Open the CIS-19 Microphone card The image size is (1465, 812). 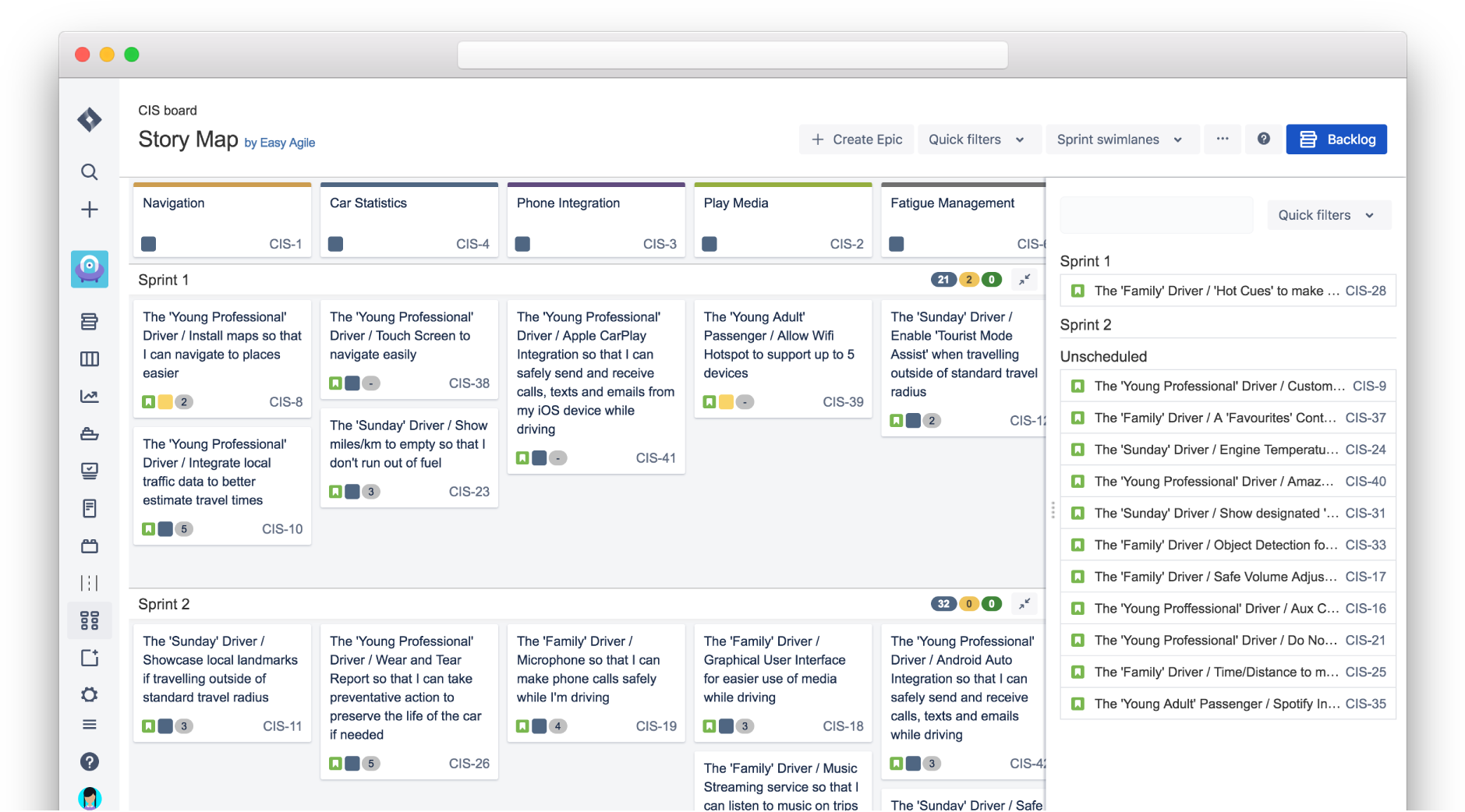[x=596, y=683]
